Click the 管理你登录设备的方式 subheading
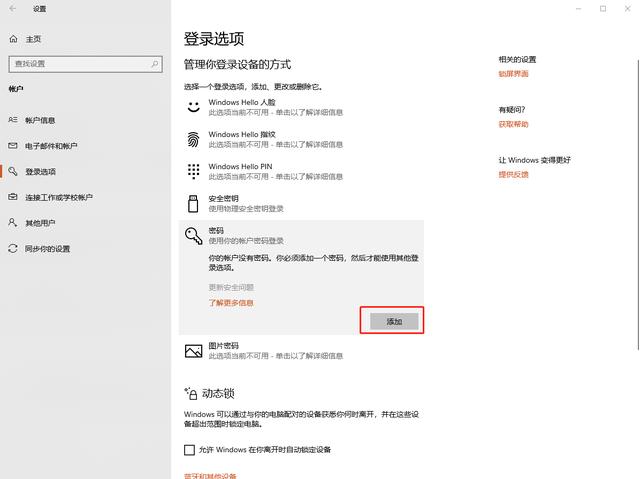 pos(237,64)
